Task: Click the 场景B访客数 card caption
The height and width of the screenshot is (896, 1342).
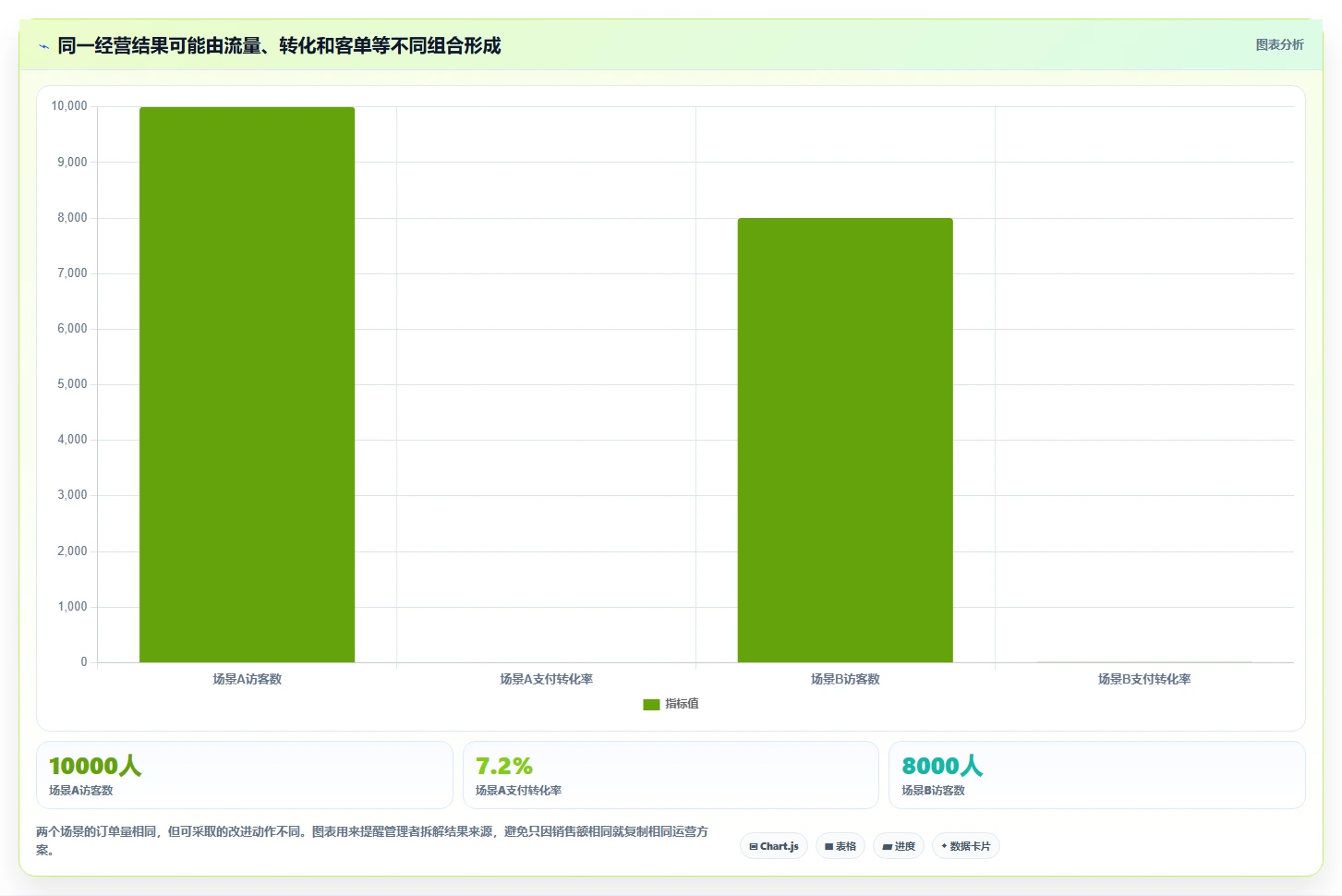Action: point(933,791)
